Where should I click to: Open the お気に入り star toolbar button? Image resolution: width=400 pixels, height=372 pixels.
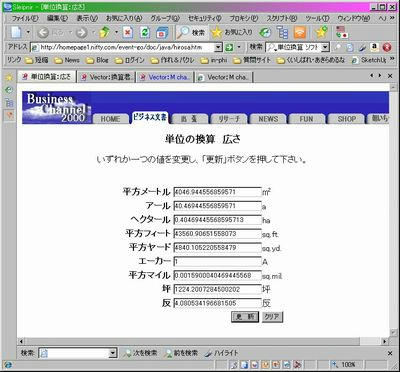pos(232,32)
